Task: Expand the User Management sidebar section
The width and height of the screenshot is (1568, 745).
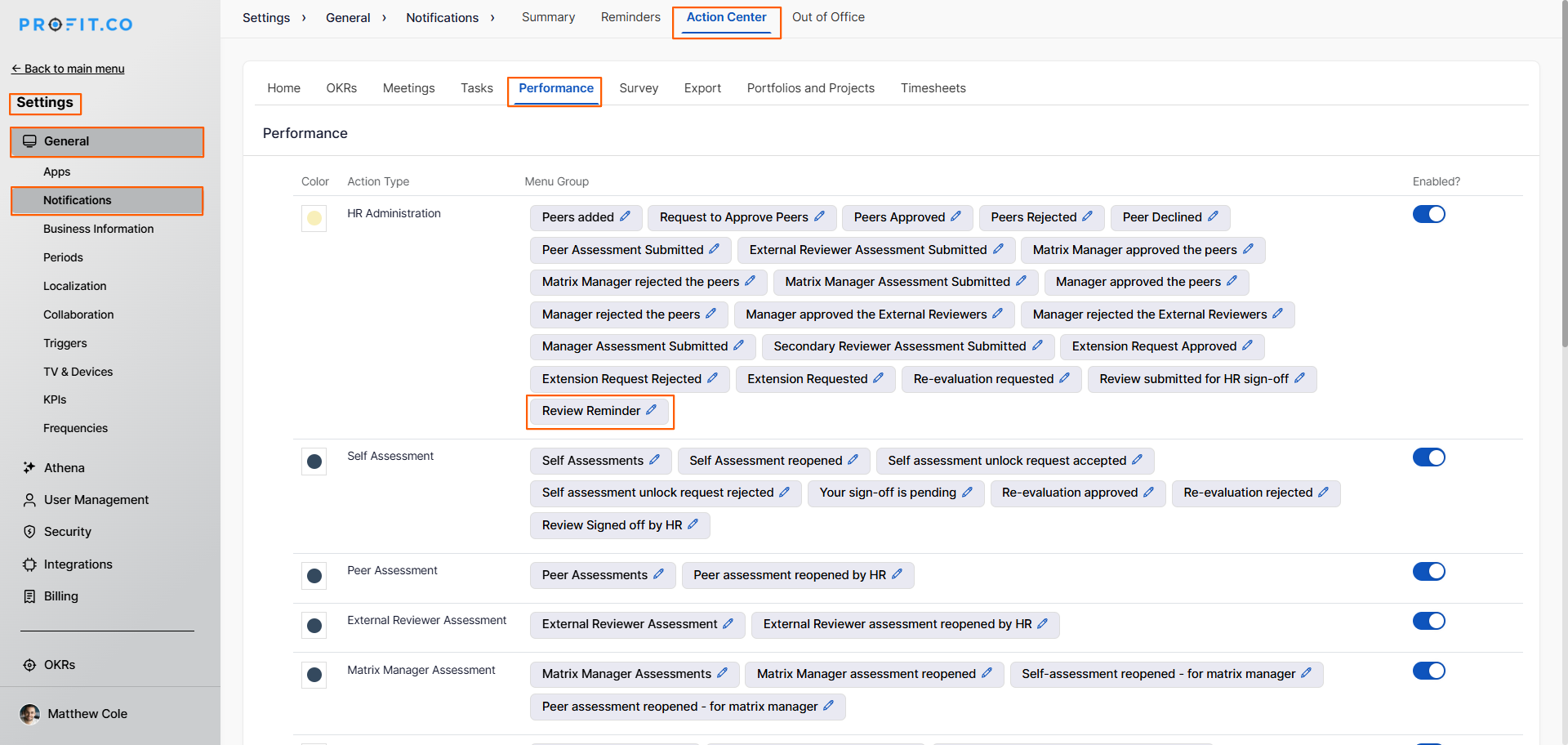Action: [96, 500]
